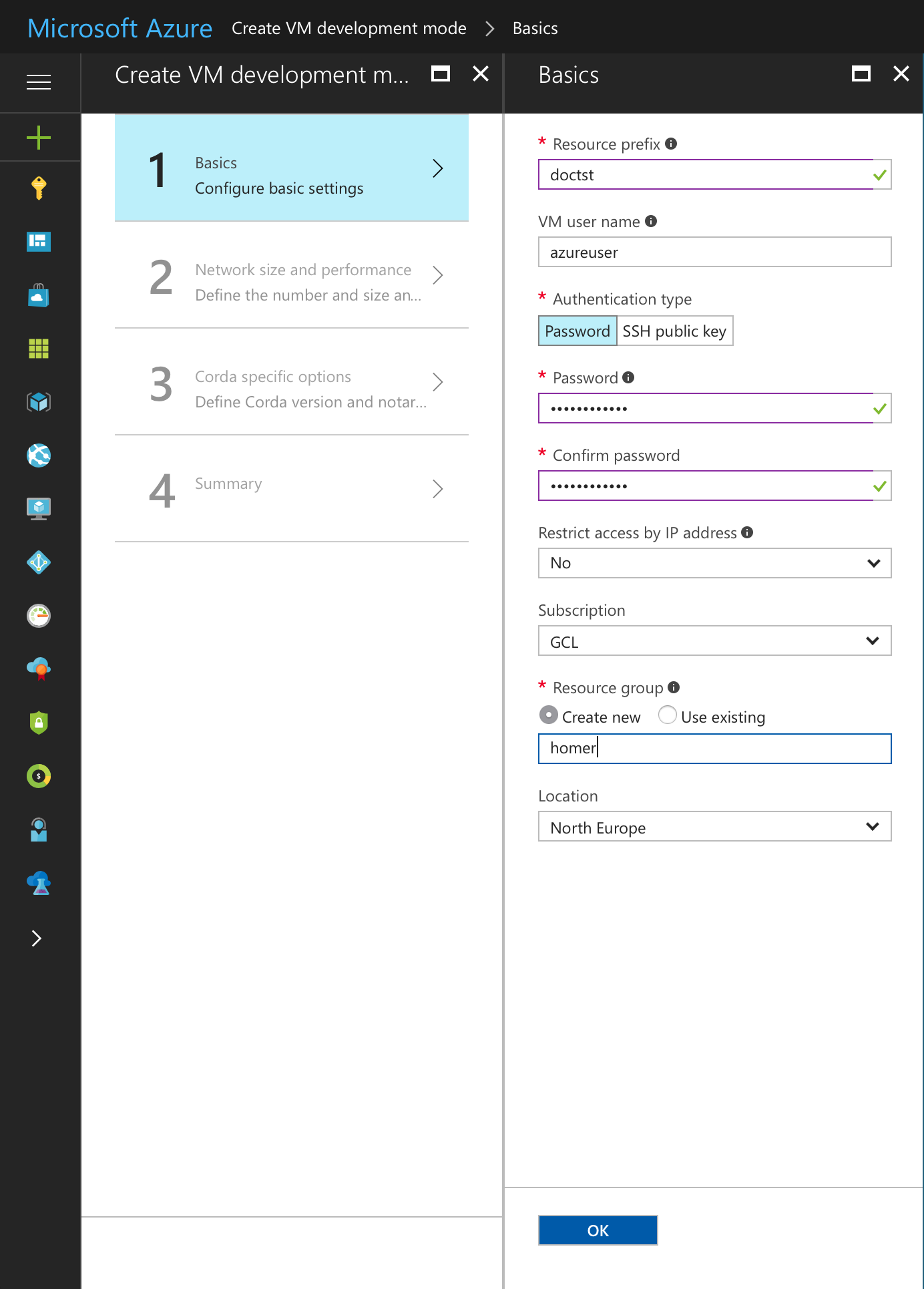
Task: Open the Resource groups cube icon
Action: pos(39,402)
